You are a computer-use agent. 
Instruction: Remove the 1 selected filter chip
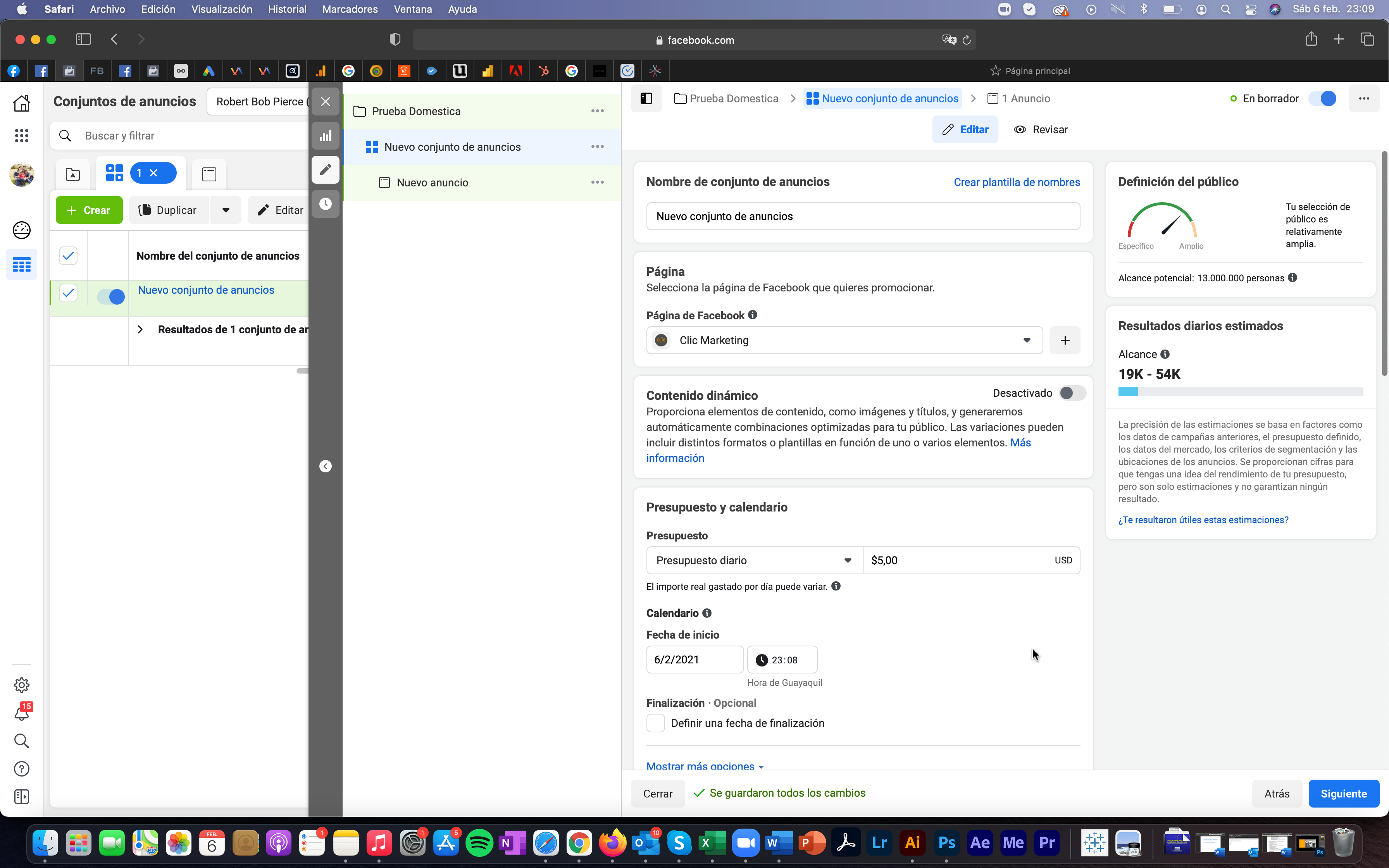coord(154,173)
